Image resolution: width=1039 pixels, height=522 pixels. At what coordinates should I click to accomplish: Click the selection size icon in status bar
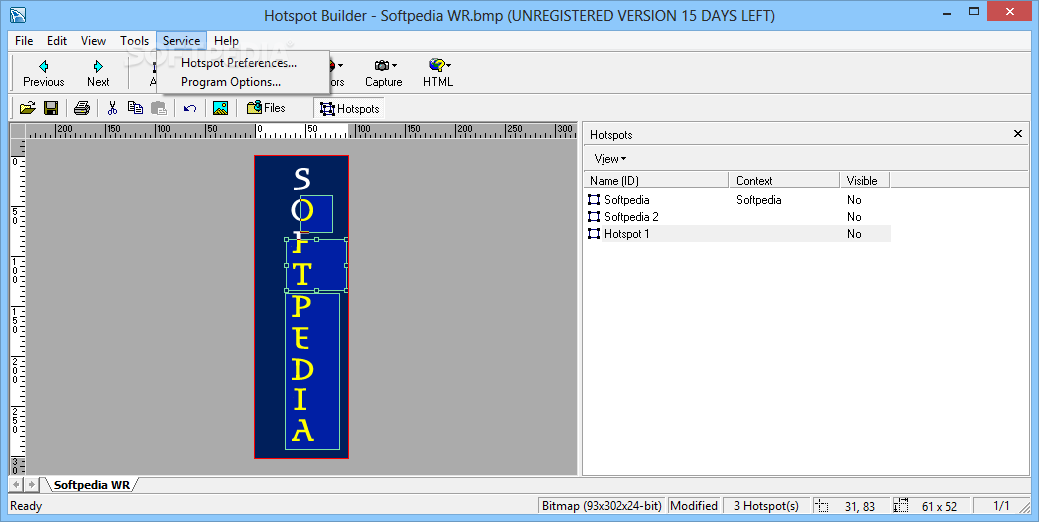[x=900, y=506]
